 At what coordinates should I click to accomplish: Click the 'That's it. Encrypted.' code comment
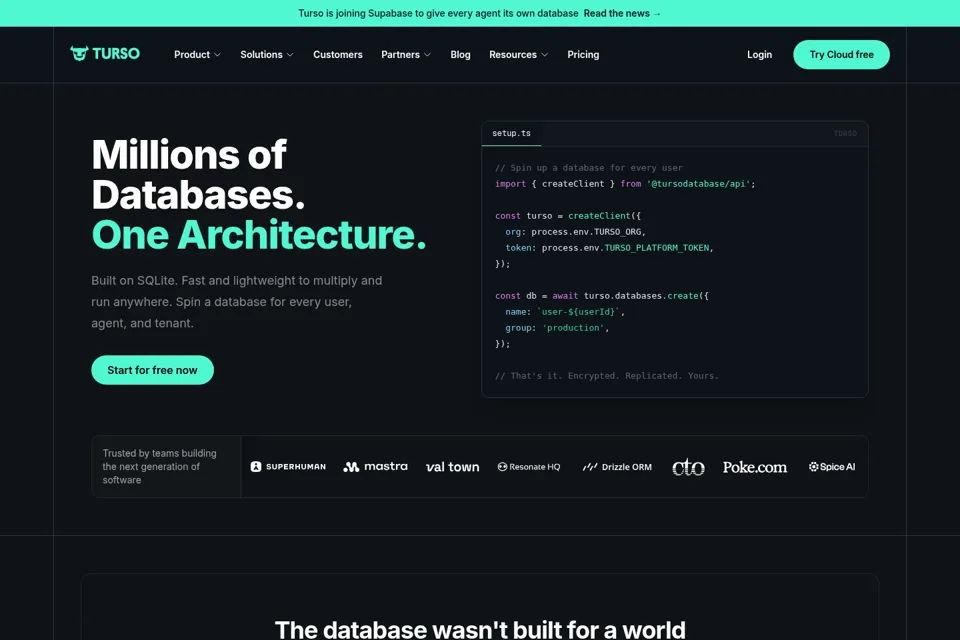coord(606,375)
